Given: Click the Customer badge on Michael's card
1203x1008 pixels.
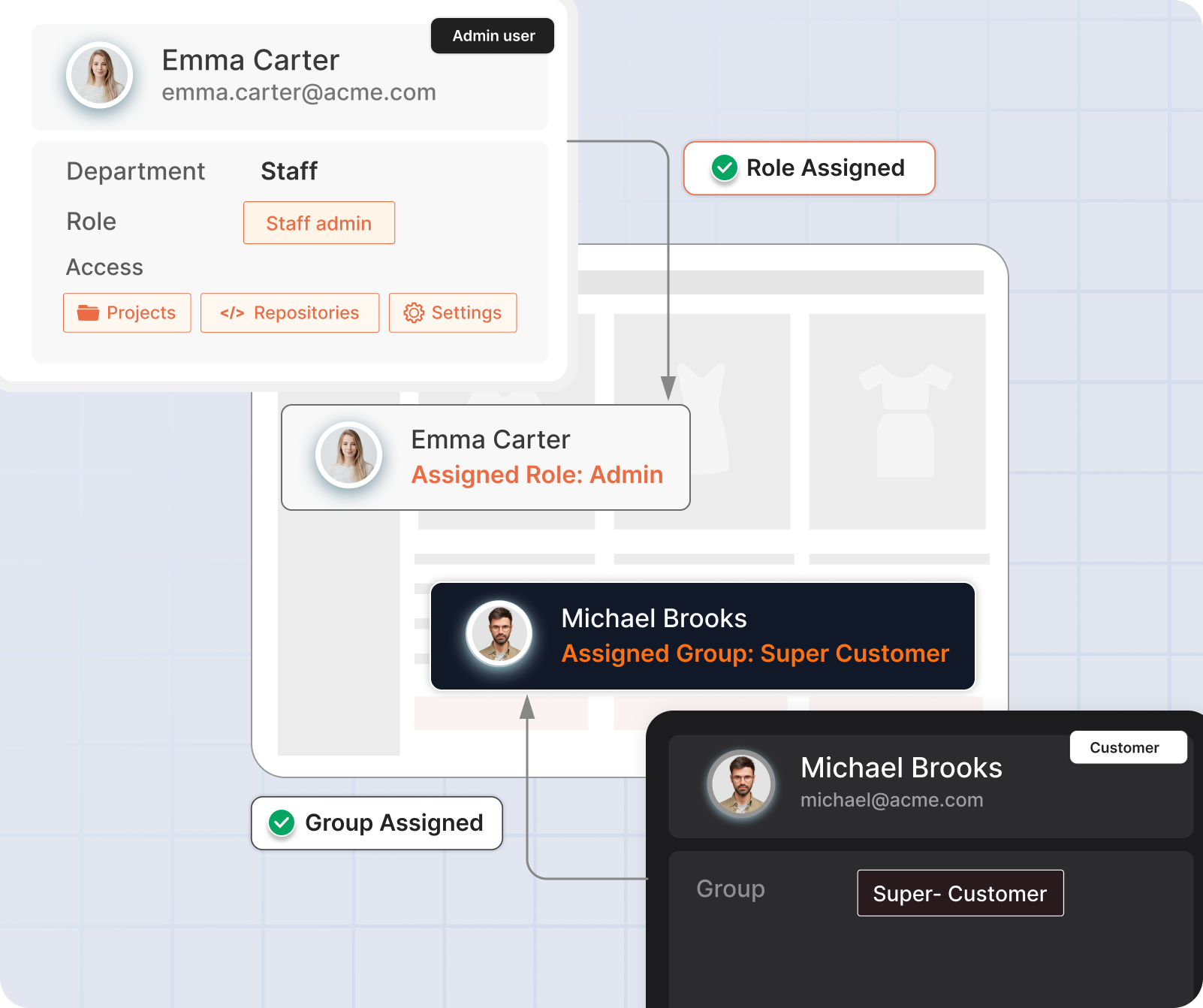Looking at the screenshot, I should 1129,747.
